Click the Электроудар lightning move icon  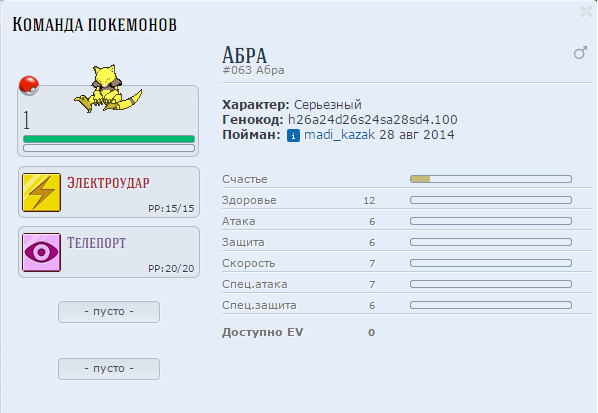(42, 192)
